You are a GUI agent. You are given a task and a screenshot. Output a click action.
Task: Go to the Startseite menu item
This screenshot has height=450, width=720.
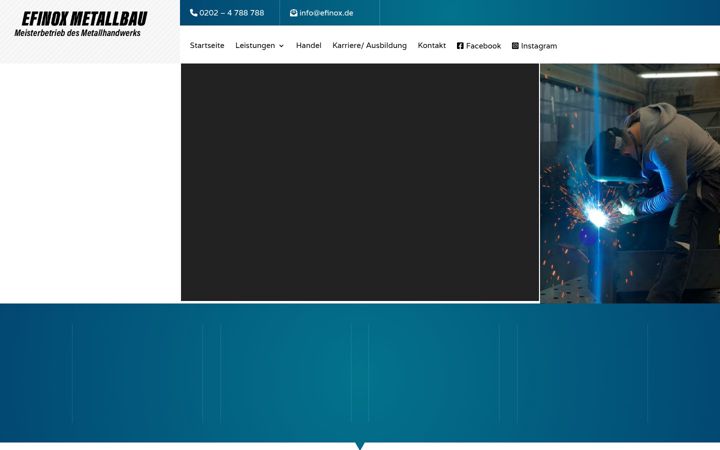coord(207,45)
